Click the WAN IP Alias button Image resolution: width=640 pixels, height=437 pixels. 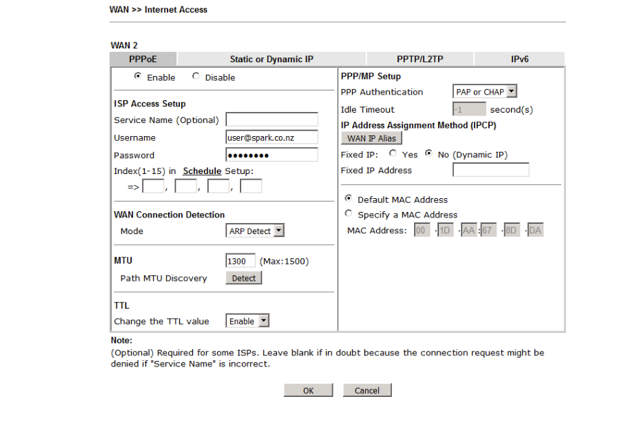pyautogui.click(x=372, y=138)
